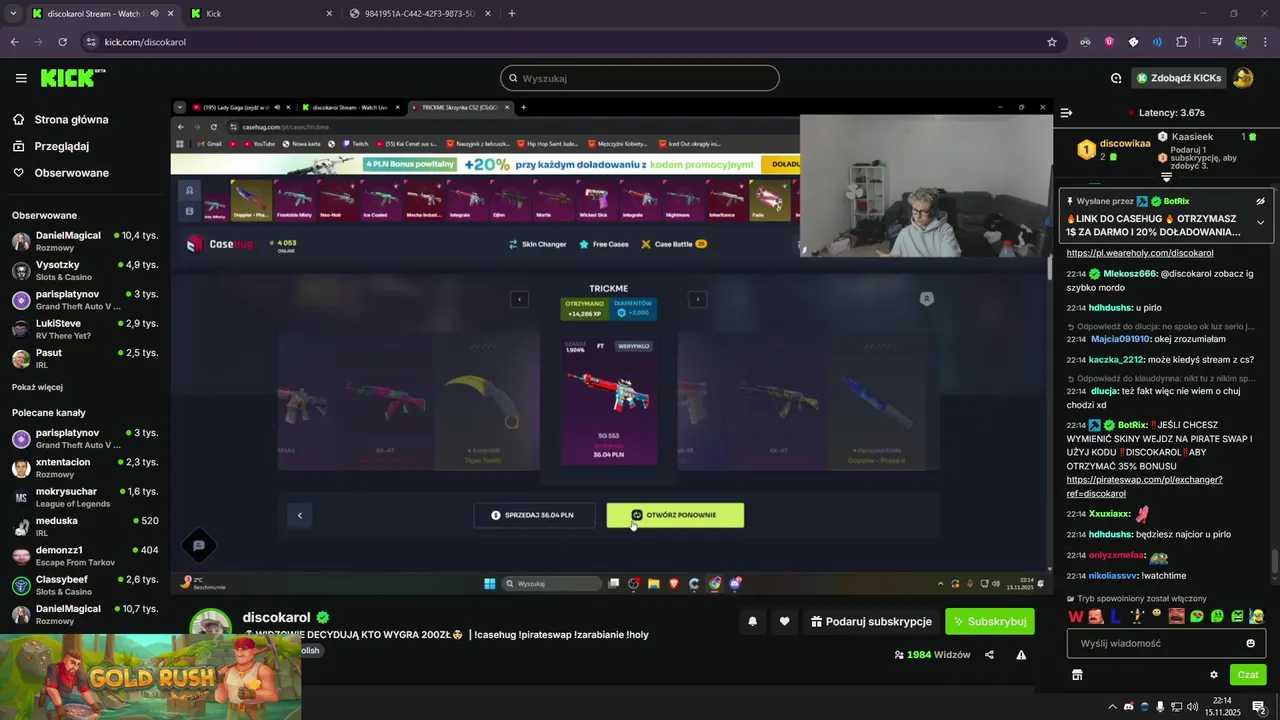This screenshot has width=1280, height=720.
Task: Open a new browser tab
Action: [512, 14]
